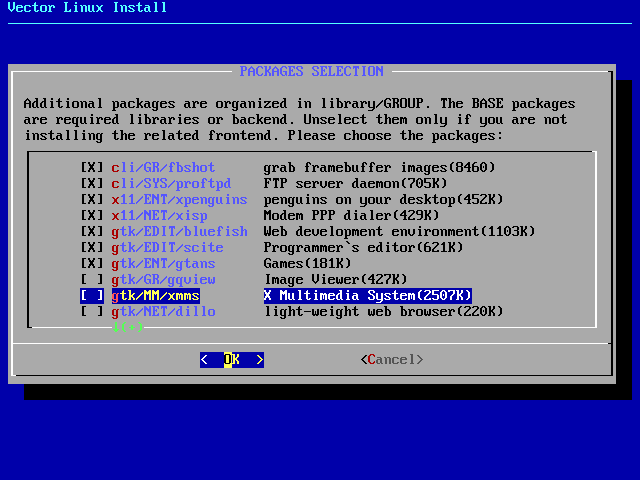Select 'penguins on your desktop(452K)' row text
Screen dimensions: 640x480
click(x=375, y=199)
